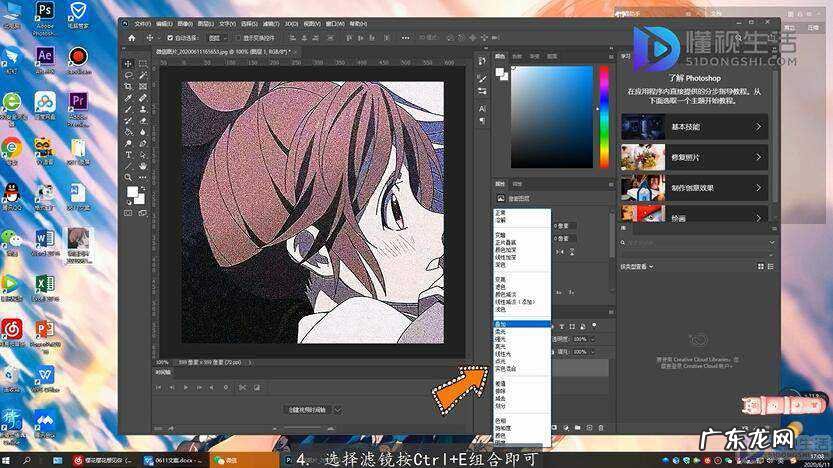The height and width of the screenshot is (468, 833).
Task: Click the 创建视频时间轴 button
Action: point(306,409)
